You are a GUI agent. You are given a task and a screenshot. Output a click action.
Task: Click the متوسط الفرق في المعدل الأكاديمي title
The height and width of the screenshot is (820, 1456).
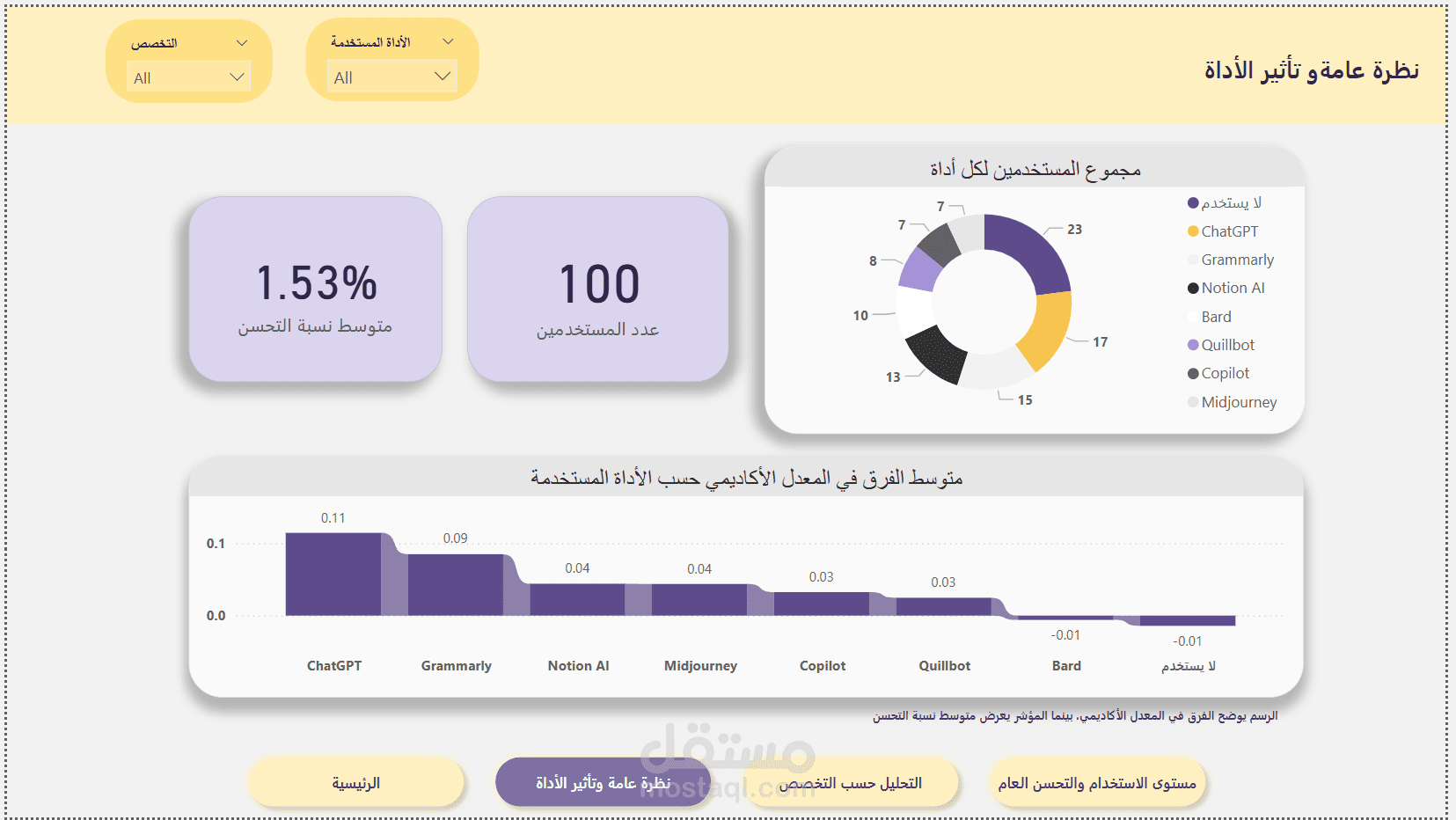point(746,478)
